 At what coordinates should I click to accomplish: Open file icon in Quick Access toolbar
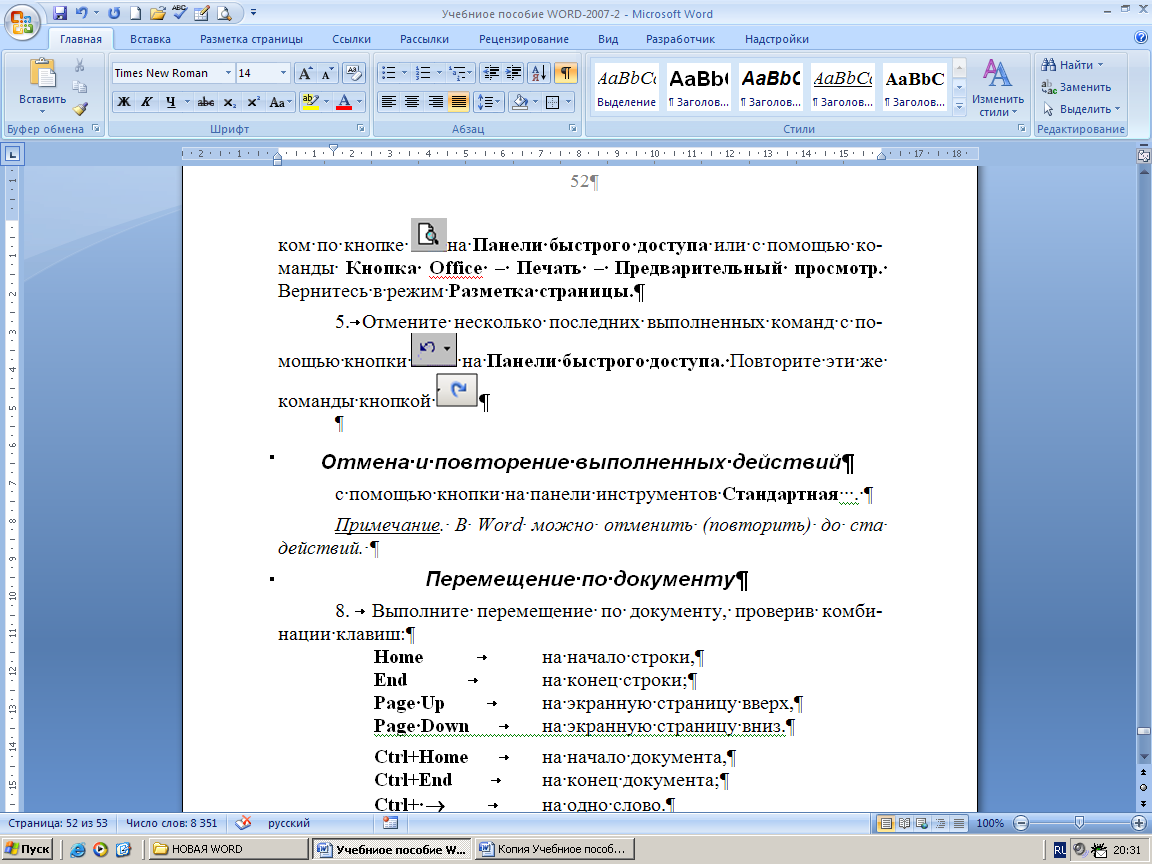[x=157, y=13]
